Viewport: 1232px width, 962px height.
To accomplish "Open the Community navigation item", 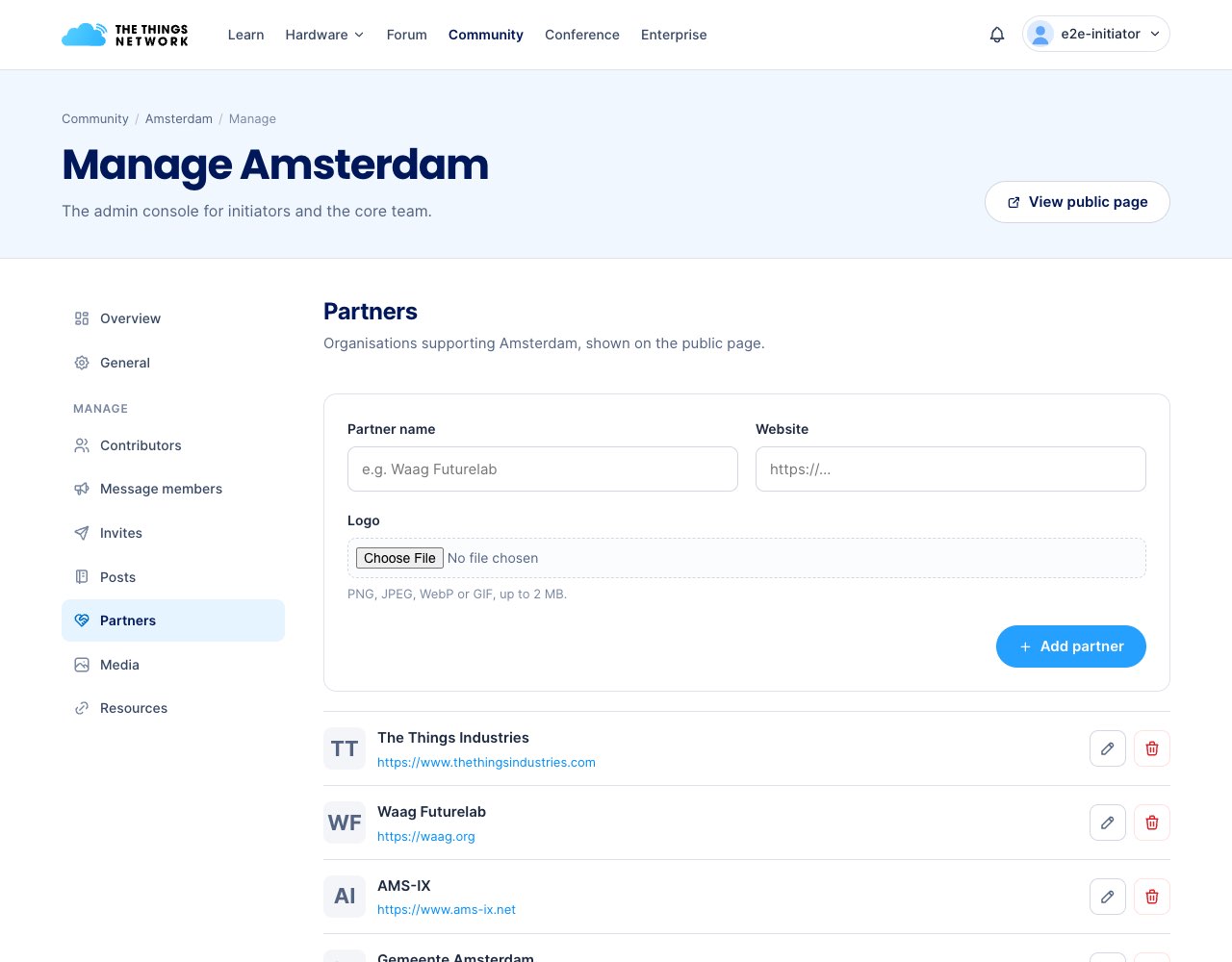I will (x=486, y=35).
